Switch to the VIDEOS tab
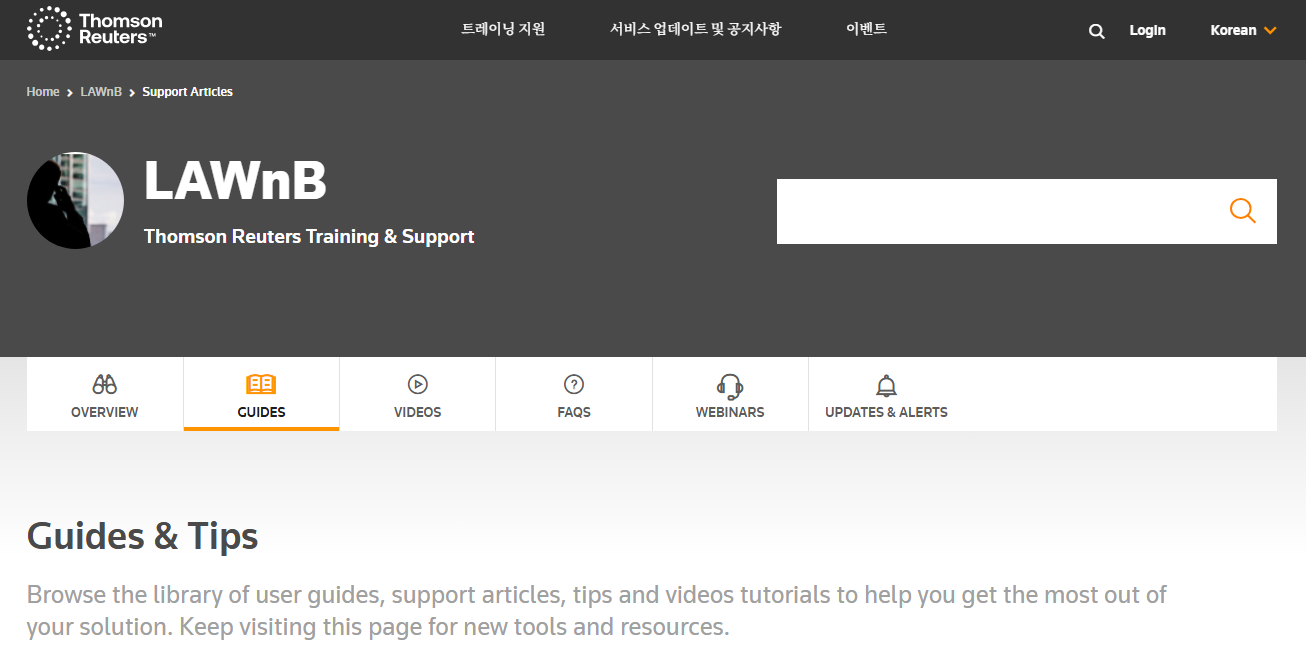This screenshot has height=667, width=1306. click(x=418, y=394)
